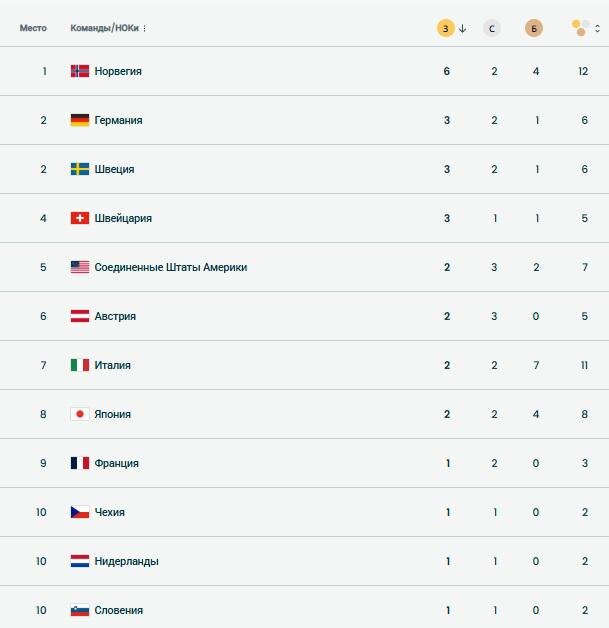Click the Франция row name

[116, 463]
